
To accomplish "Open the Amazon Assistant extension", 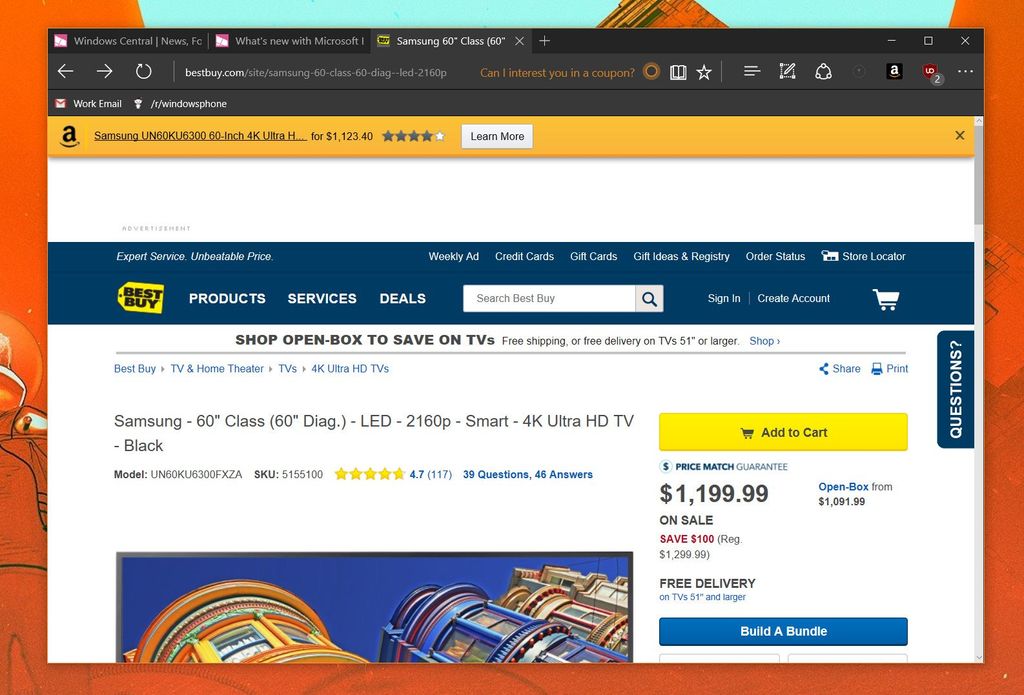I will point(893,71).
